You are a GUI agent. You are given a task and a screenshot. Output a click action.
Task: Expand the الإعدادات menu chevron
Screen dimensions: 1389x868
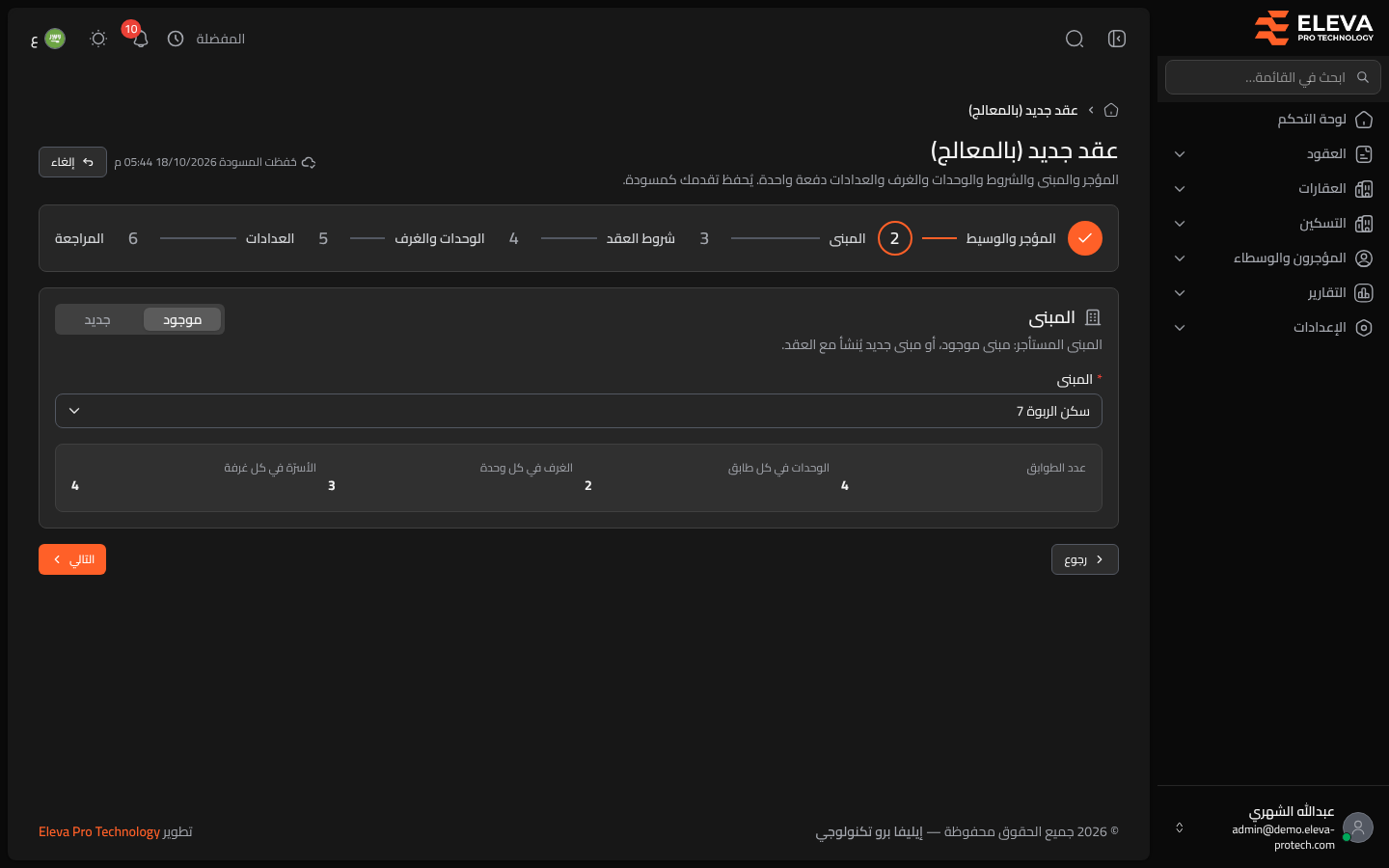coord(1180,328)
